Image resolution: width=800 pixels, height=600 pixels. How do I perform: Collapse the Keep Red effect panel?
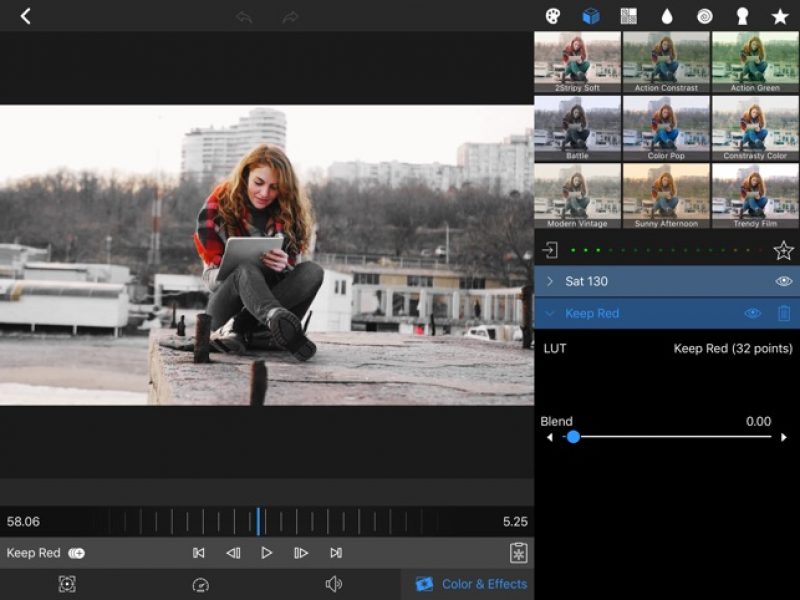tap(549, 312)
